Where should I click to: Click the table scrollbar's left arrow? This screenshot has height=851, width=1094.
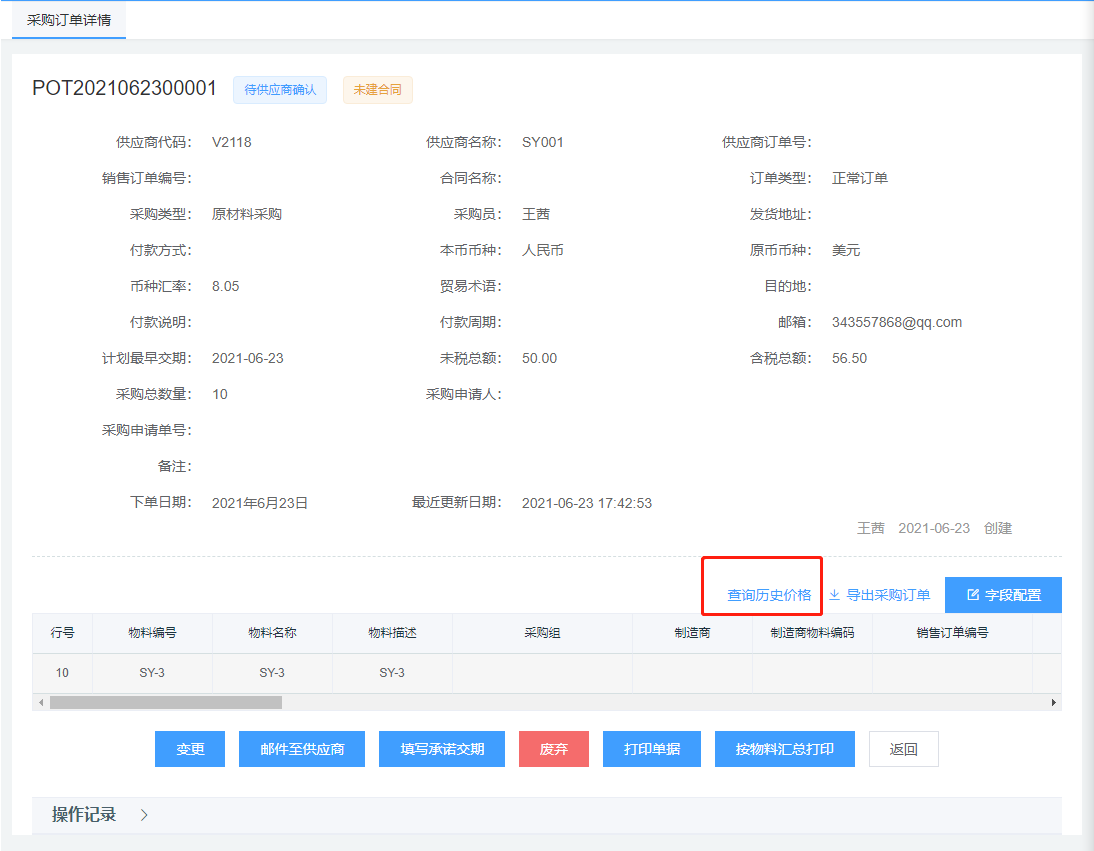(41, 703)
